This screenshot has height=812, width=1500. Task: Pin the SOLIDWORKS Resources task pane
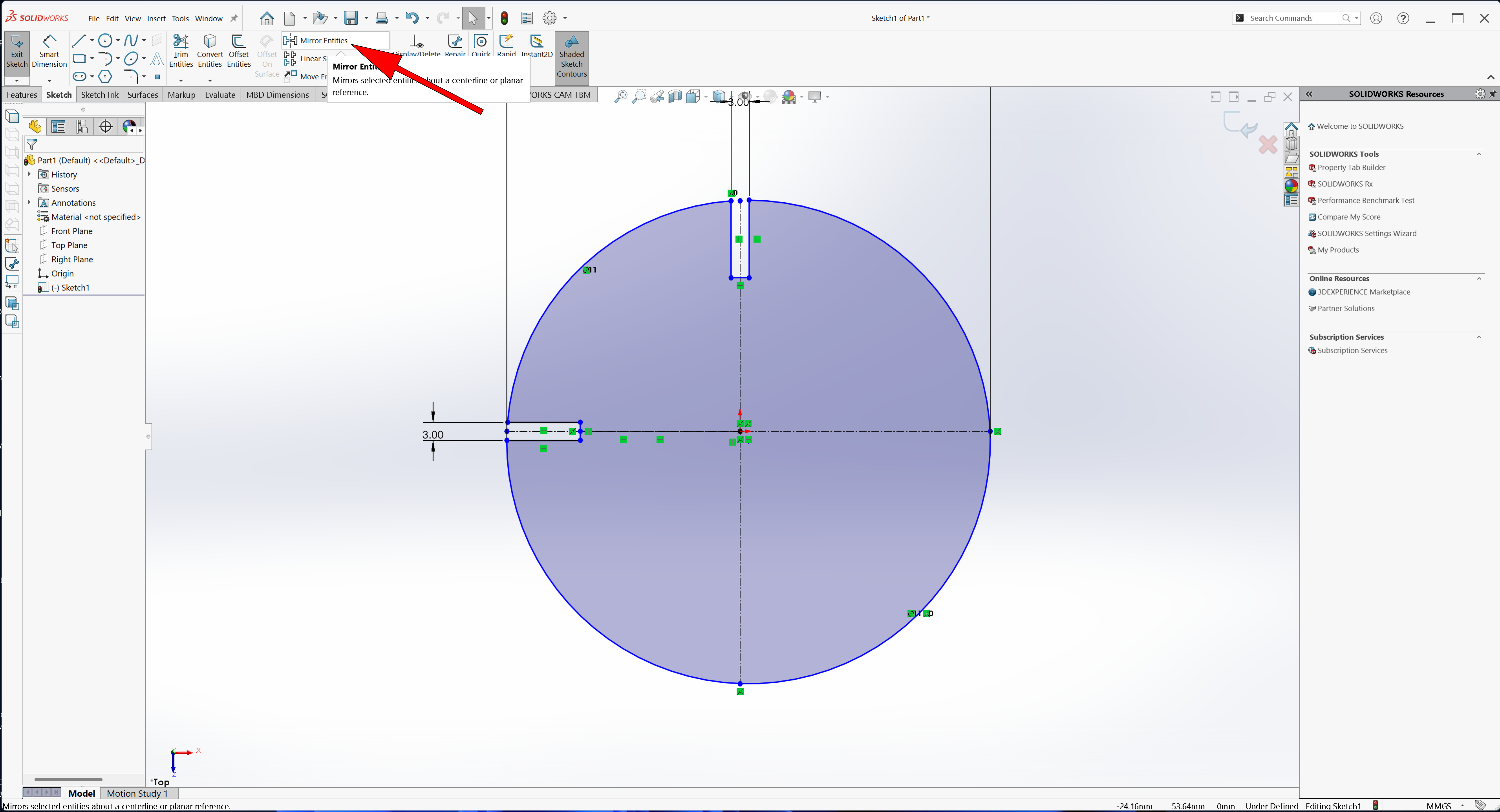tap(1493, 94)
